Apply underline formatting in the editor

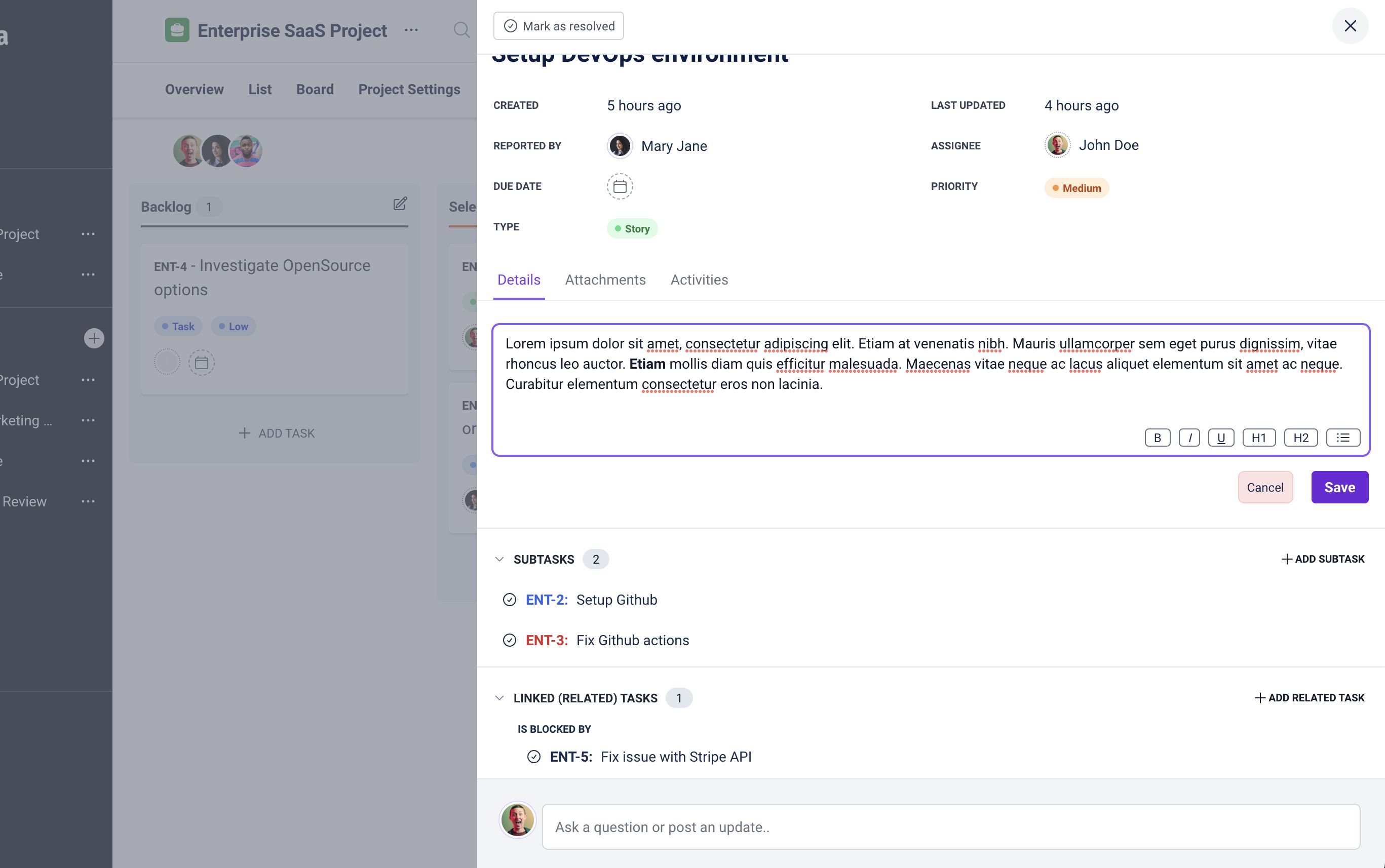tap(1221, 438)
